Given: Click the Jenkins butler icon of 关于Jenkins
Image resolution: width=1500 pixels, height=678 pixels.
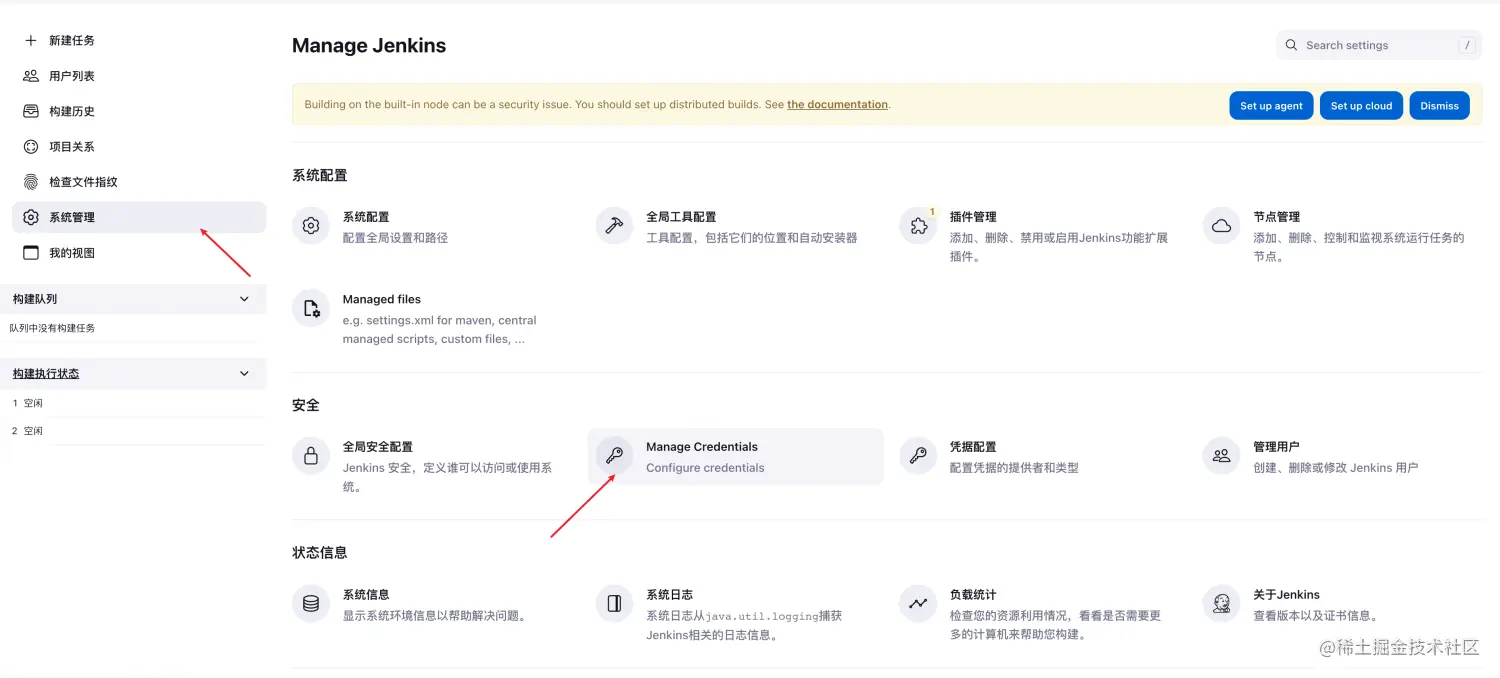Looking at the screenshot, I should click(1221, 603).
